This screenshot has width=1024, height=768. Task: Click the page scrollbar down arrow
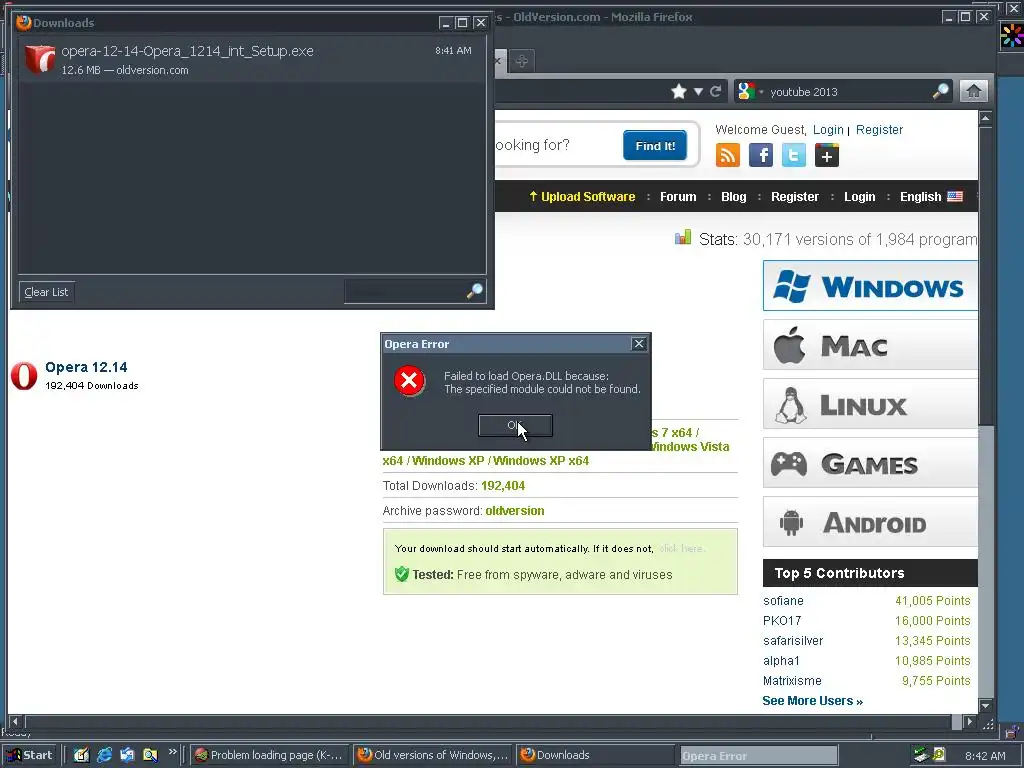[x=985, y=706]
